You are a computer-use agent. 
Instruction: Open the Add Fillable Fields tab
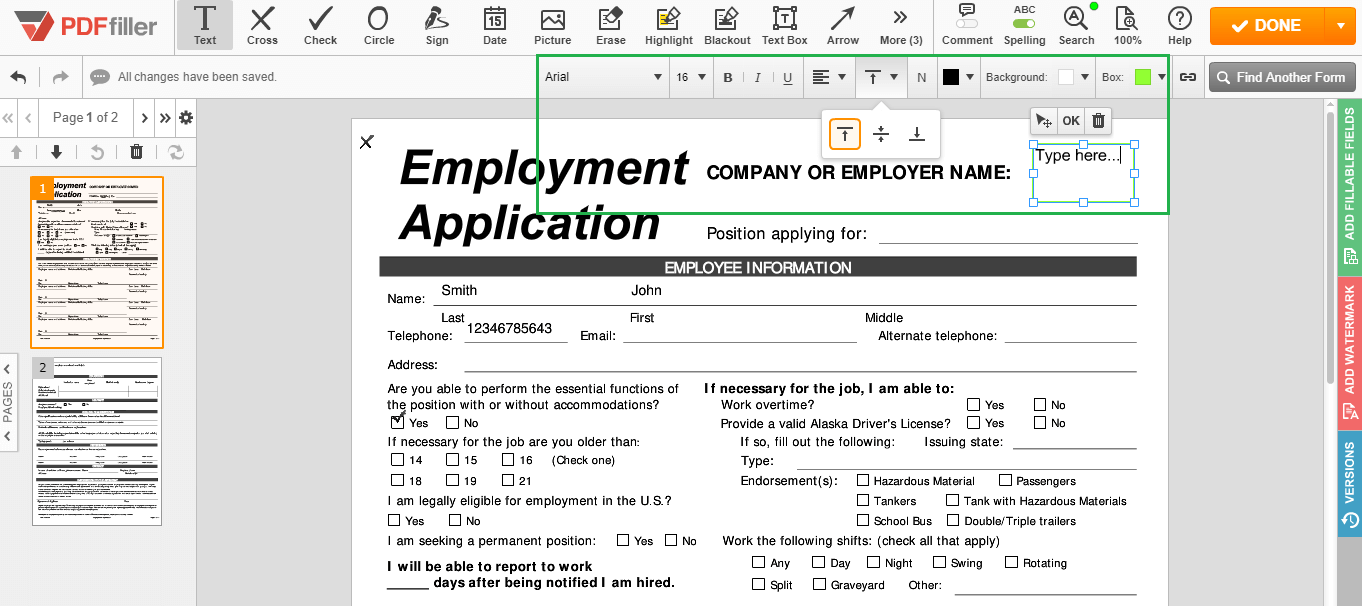point(1350,188)
